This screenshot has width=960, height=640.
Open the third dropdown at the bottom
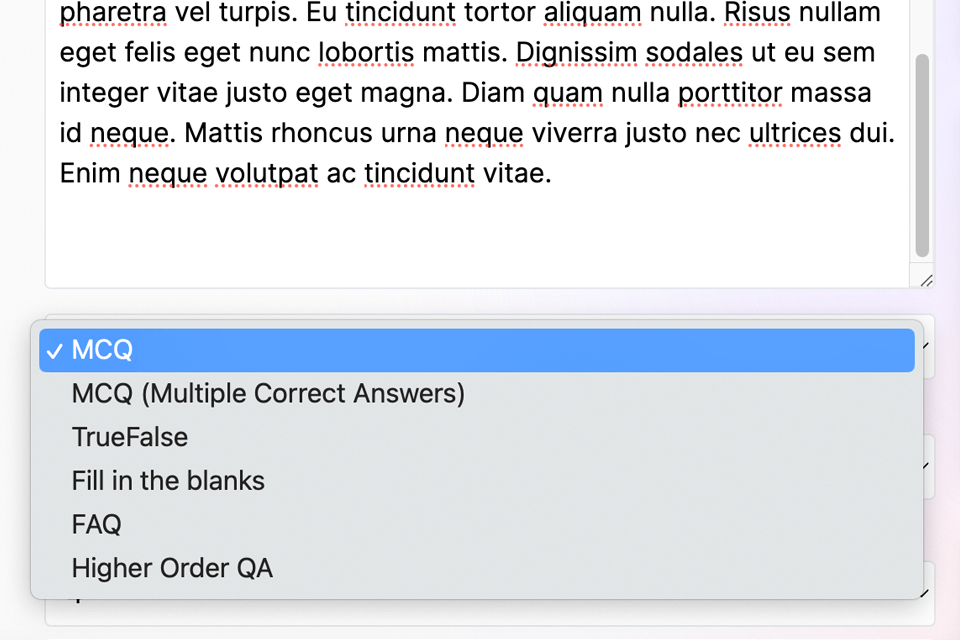click(x=927, y=594)
